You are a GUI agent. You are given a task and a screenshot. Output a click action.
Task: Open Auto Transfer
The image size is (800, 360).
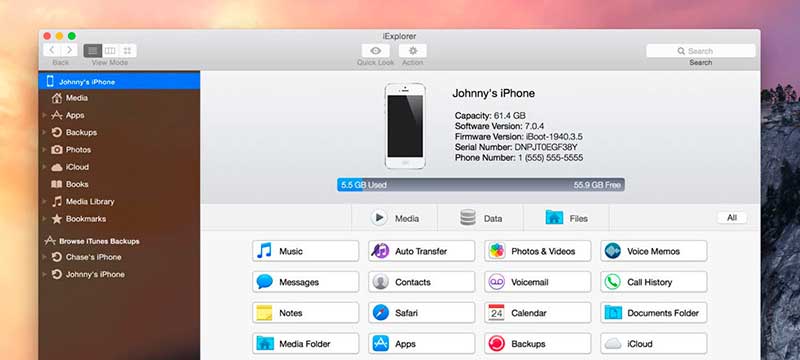tap(421, 251)
